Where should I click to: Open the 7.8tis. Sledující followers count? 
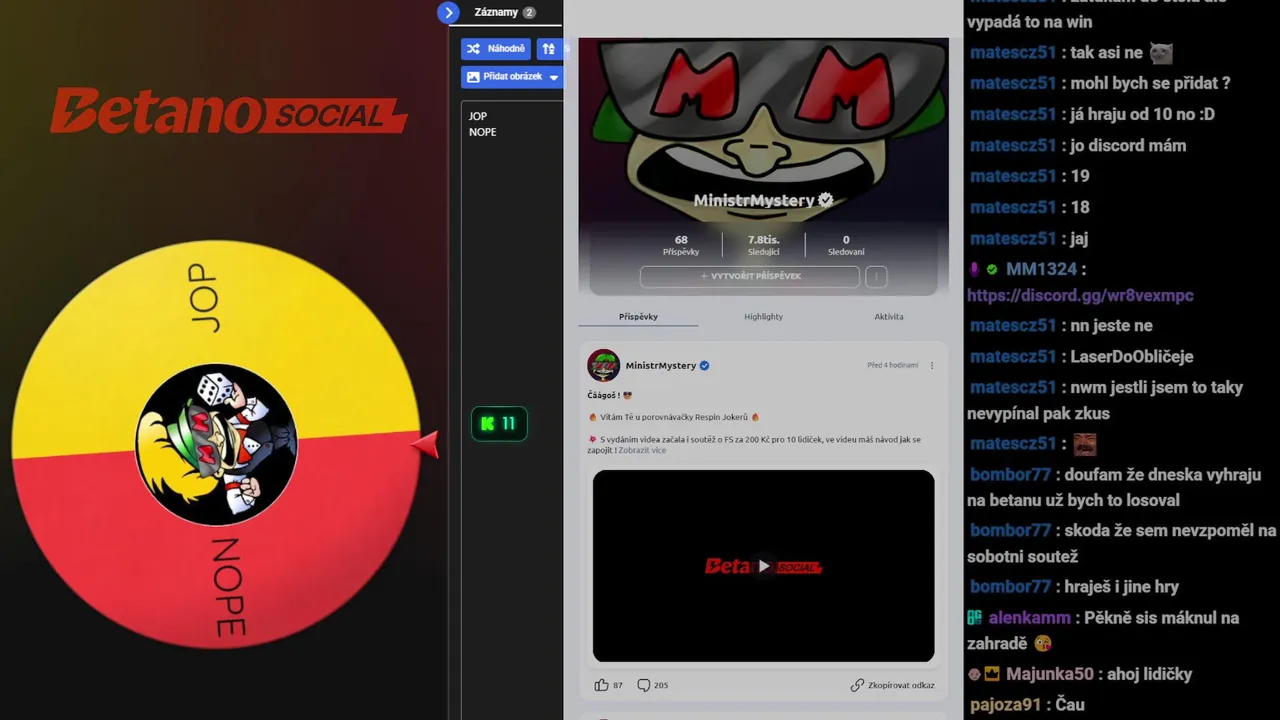pos(763,245)
